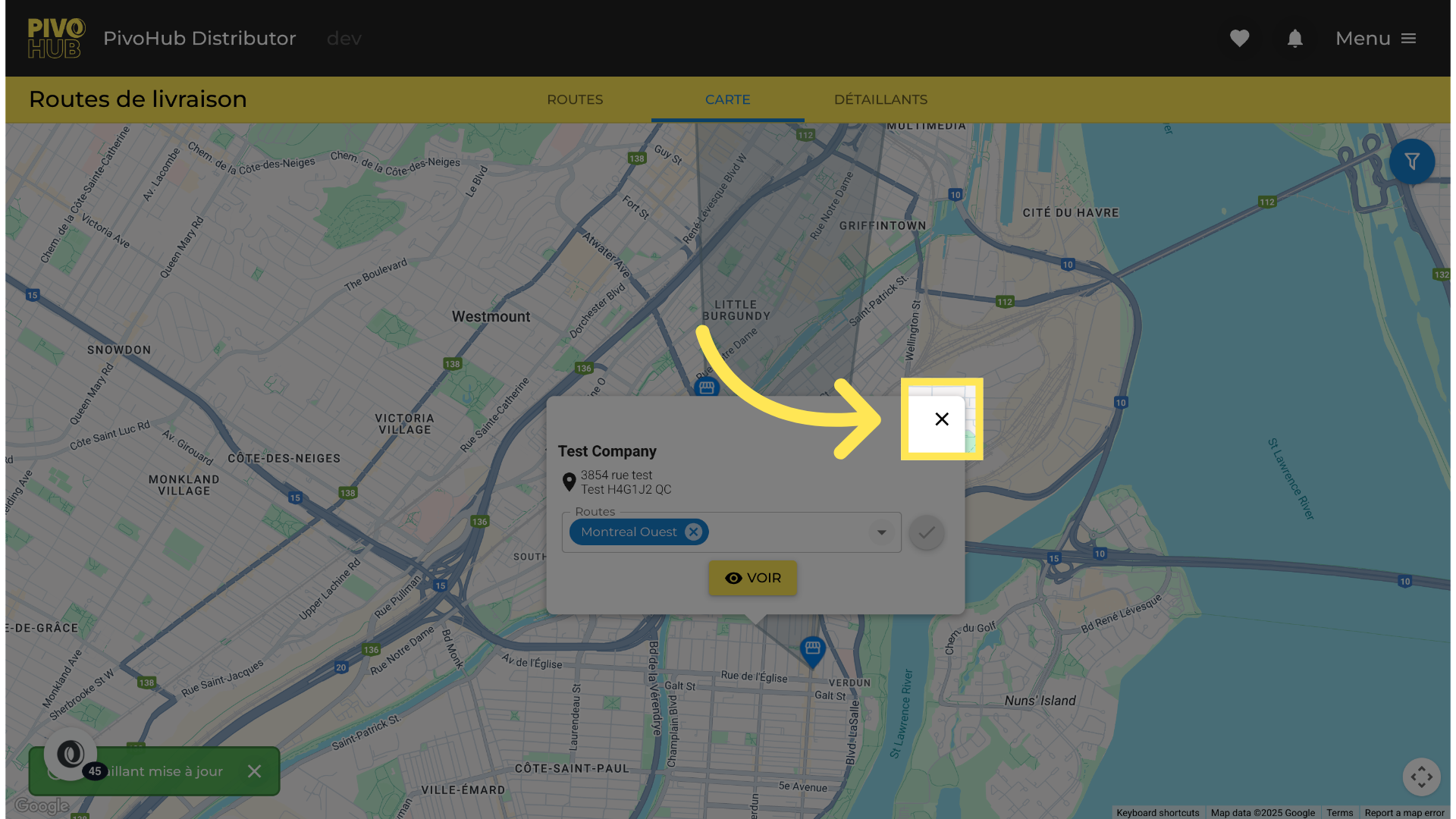1456x819 pixels.
Task: Open map camera pan controls
Action: tap(1421, 777)
